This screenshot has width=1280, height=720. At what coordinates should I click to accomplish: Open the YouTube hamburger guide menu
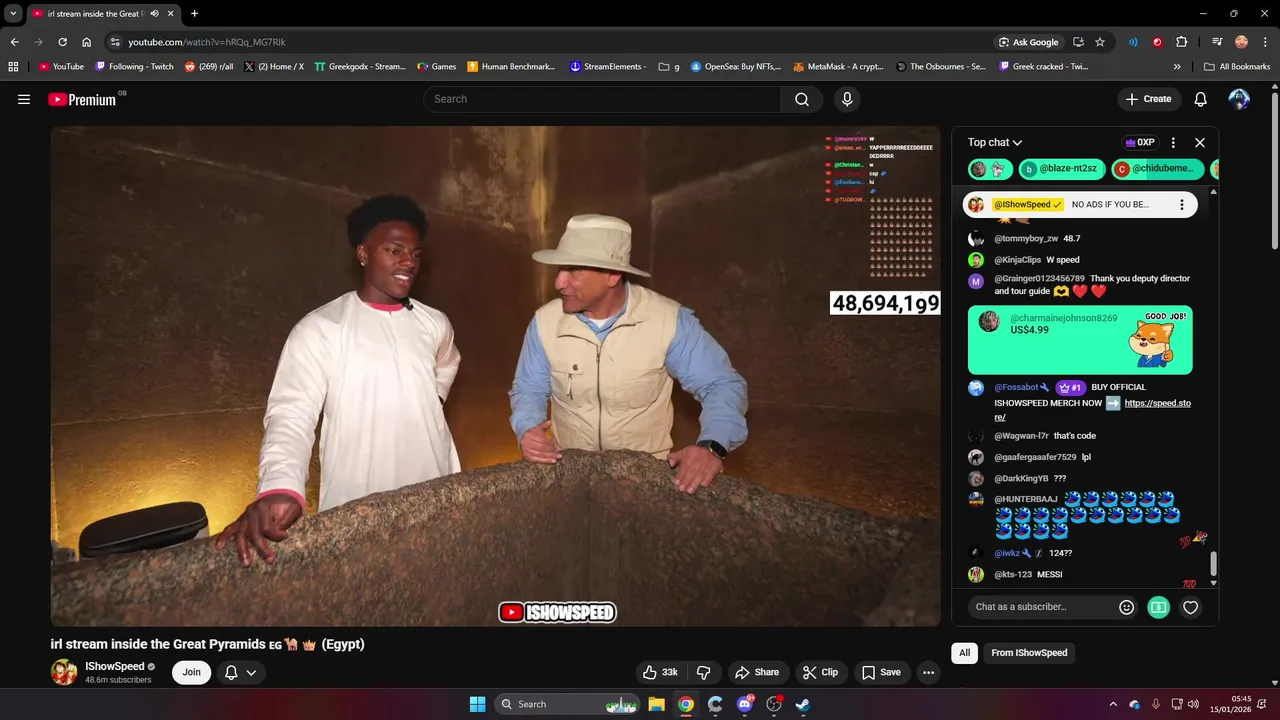[x=24, y=99]
